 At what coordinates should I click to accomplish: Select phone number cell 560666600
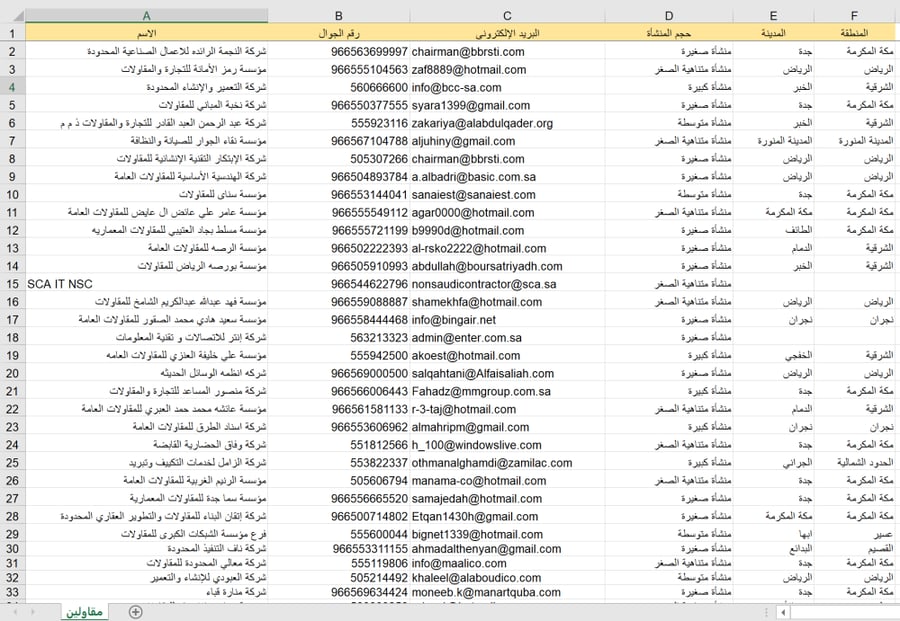pyautogui.click(x=339, y=87)
